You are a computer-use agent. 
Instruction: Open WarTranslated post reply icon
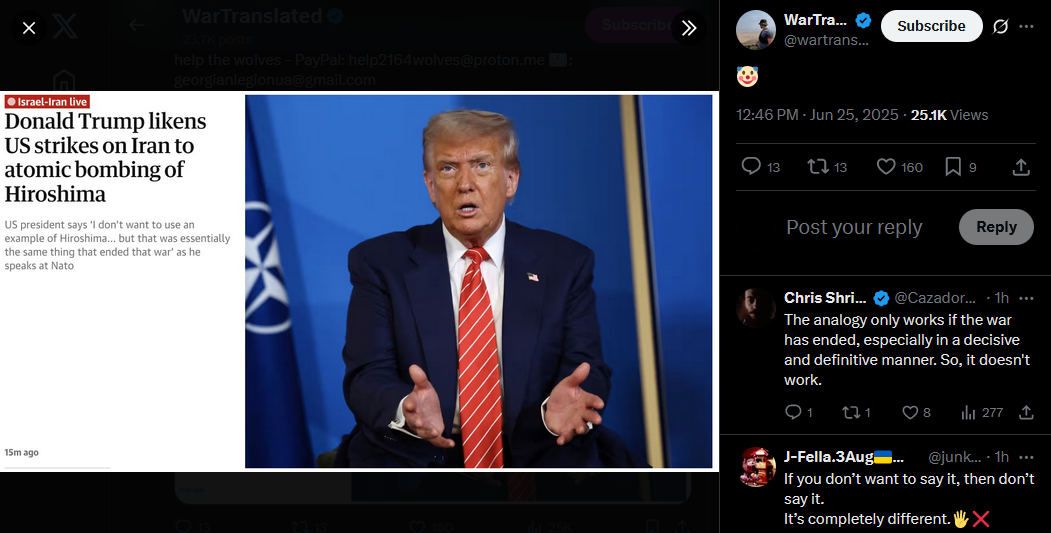point(751,166)
